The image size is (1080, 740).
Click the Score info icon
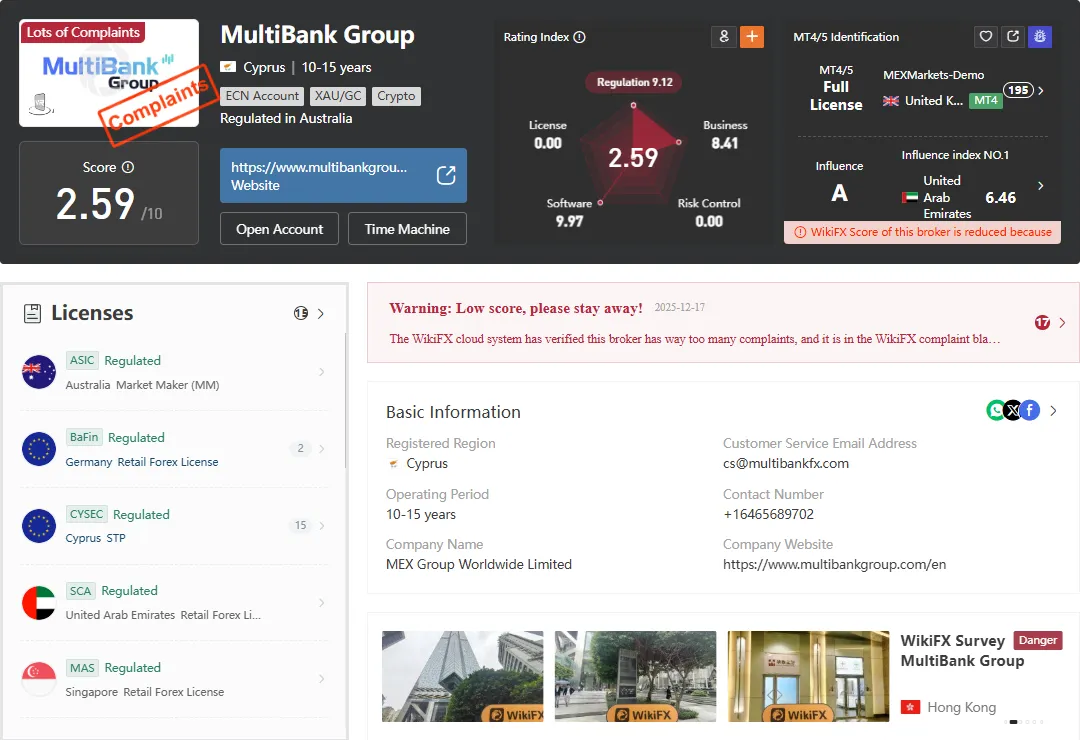point(127,167)
